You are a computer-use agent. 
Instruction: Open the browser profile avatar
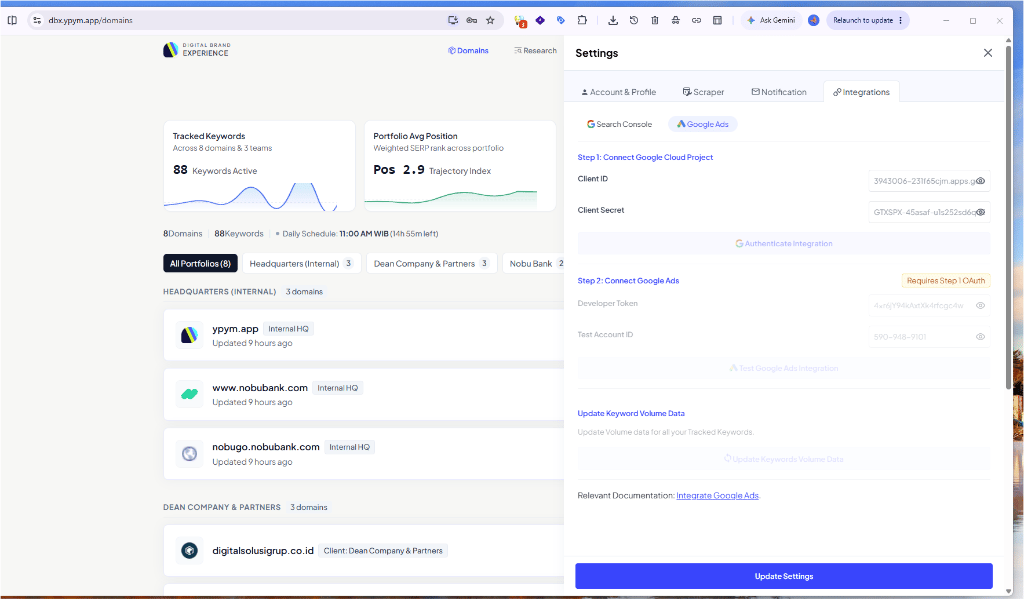point(813,20)
